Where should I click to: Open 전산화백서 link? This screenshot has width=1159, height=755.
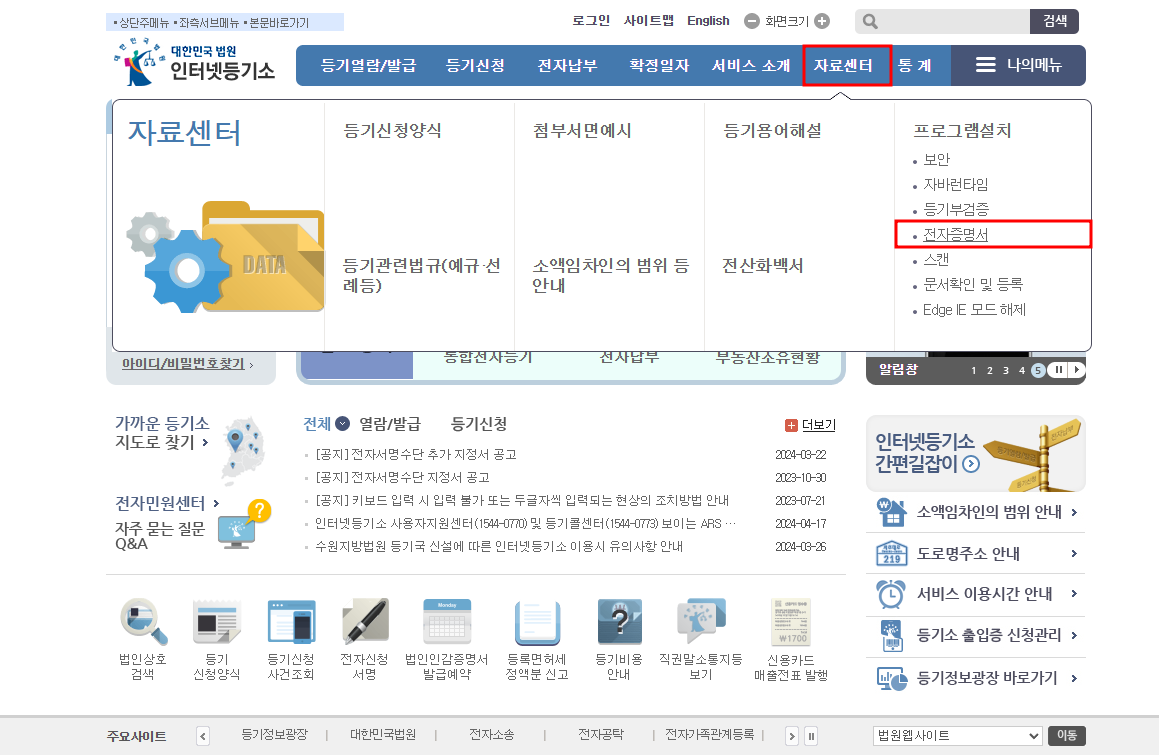pyautogui.click(x=763, y=265)
